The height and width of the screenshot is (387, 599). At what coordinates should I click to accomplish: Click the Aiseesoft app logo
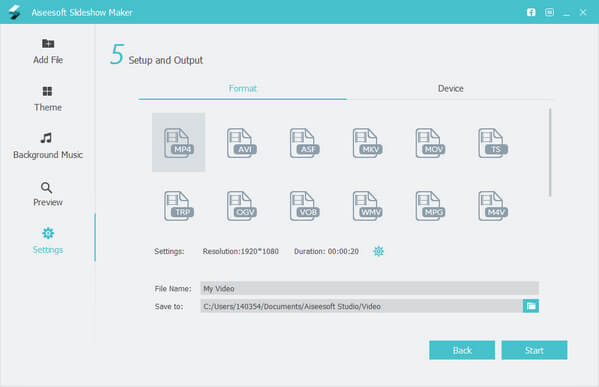(15, 12)
